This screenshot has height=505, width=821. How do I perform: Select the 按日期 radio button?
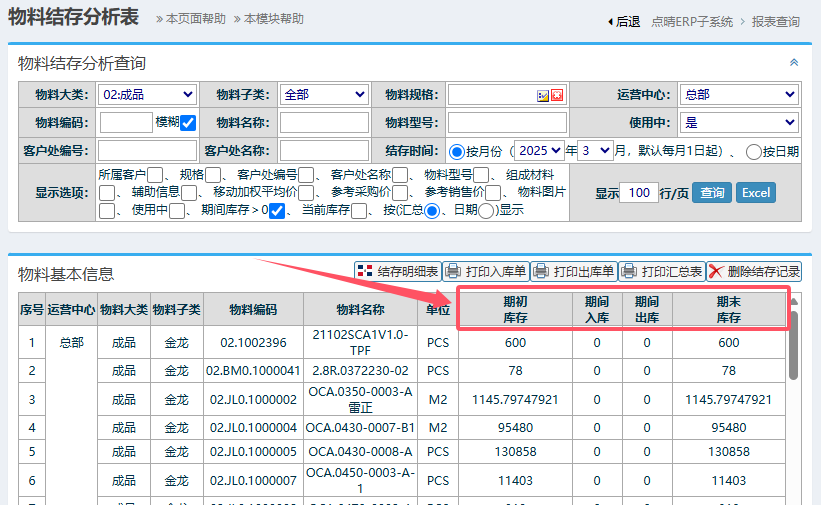[754, 152]
